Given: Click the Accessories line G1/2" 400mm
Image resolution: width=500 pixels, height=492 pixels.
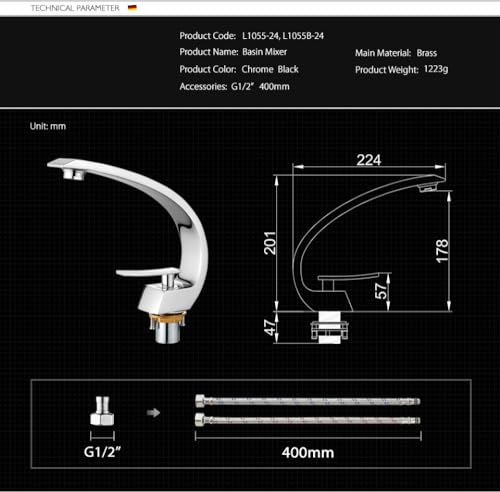Looking at the screenshot, I should tap(234, 87).
